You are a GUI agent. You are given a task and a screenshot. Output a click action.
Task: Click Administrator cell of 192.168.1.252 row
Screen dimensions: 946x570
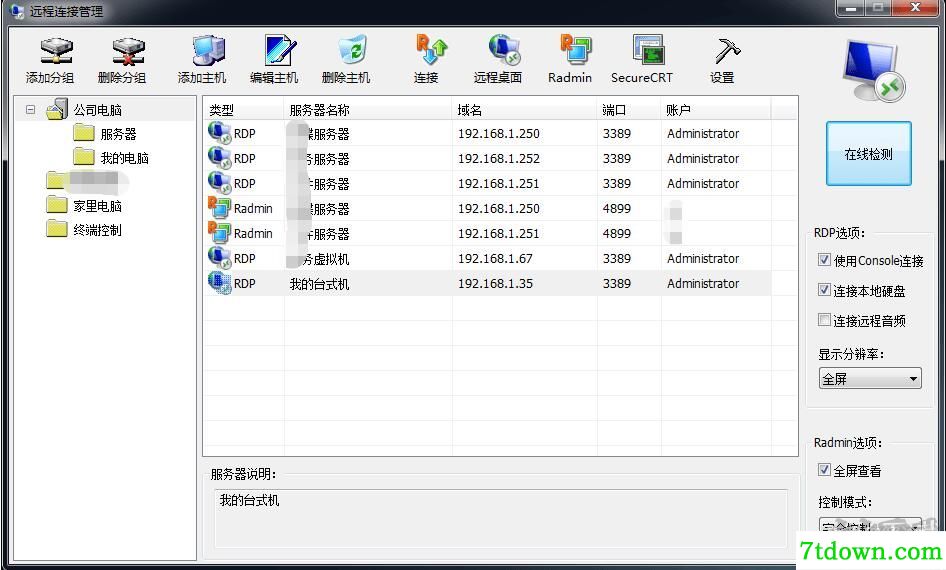[x=703, y=158]
